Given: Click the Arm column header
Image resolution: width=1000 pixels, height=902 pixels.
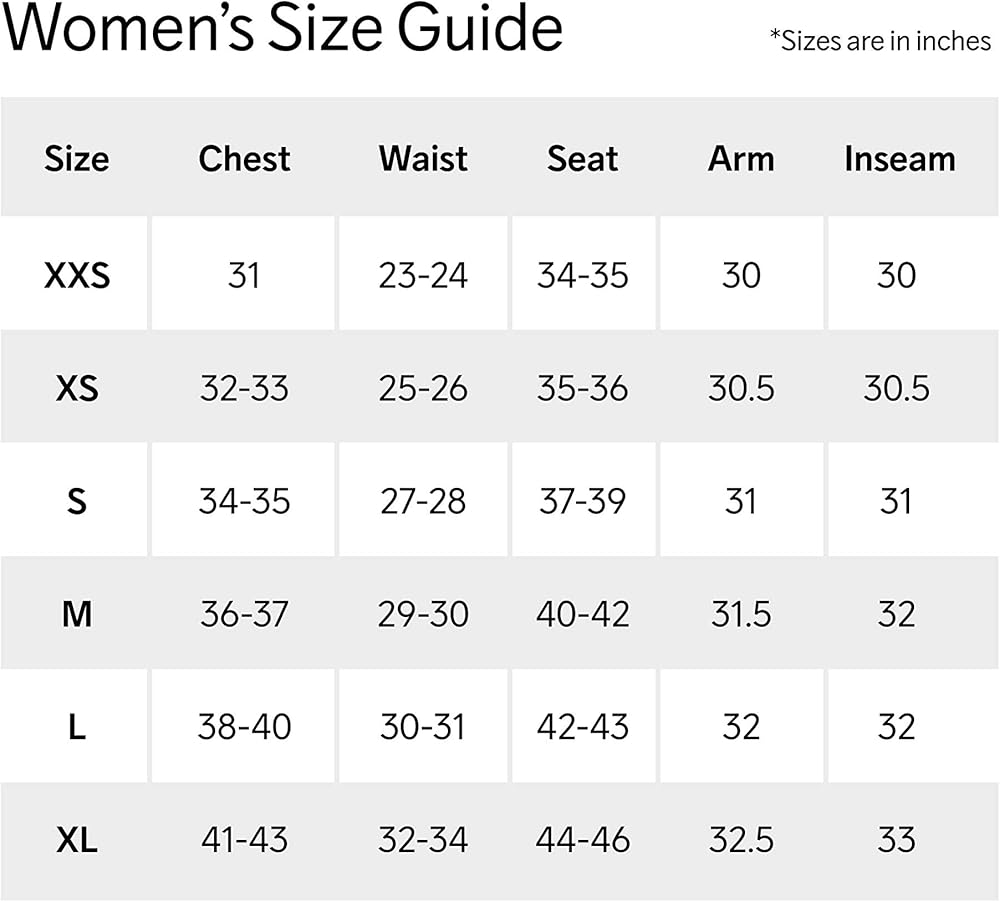Looking at the screenshot, I should (x=741, y=159).
